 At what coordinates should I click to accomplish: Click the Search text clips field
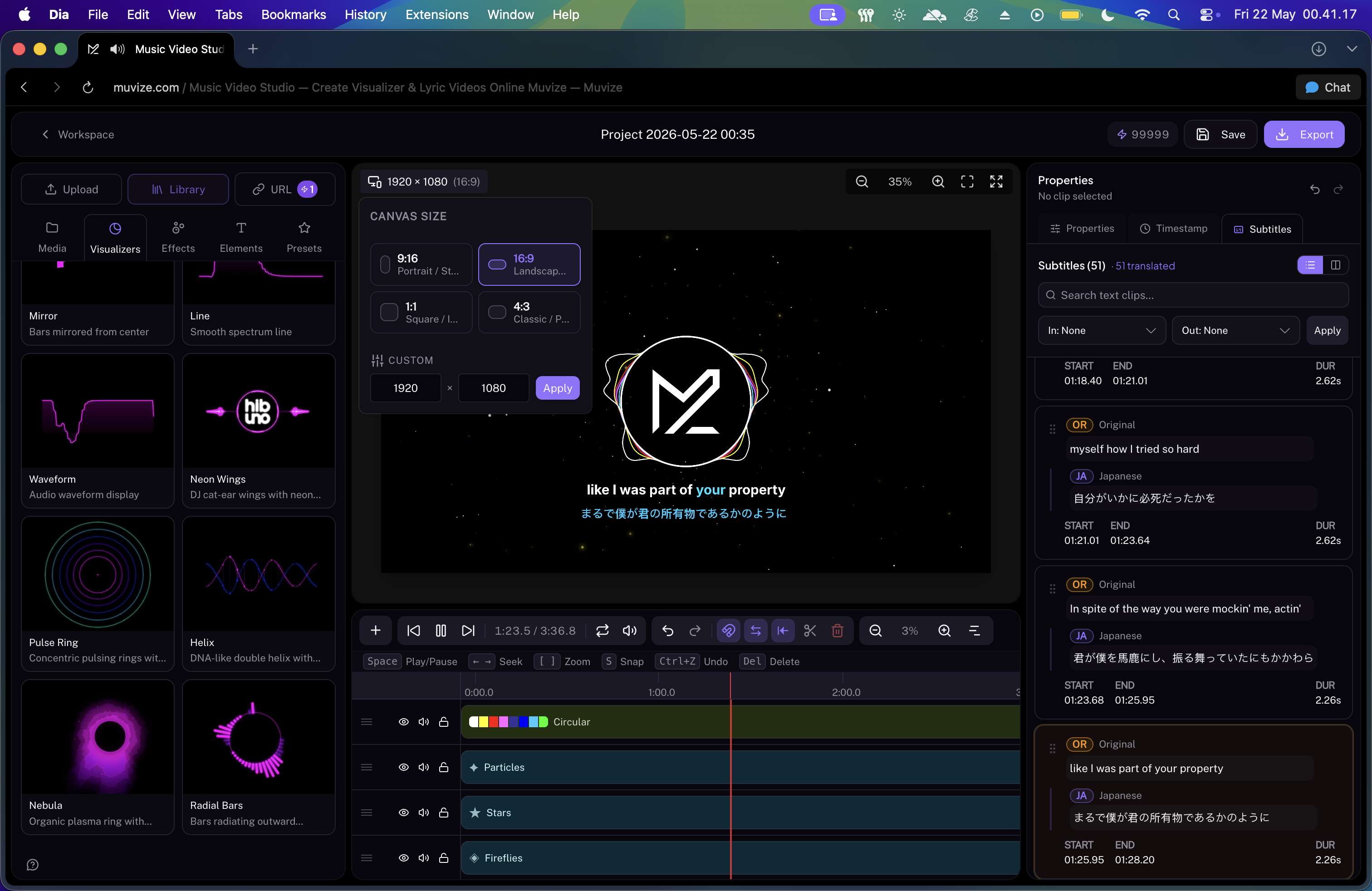(1193, 295)
